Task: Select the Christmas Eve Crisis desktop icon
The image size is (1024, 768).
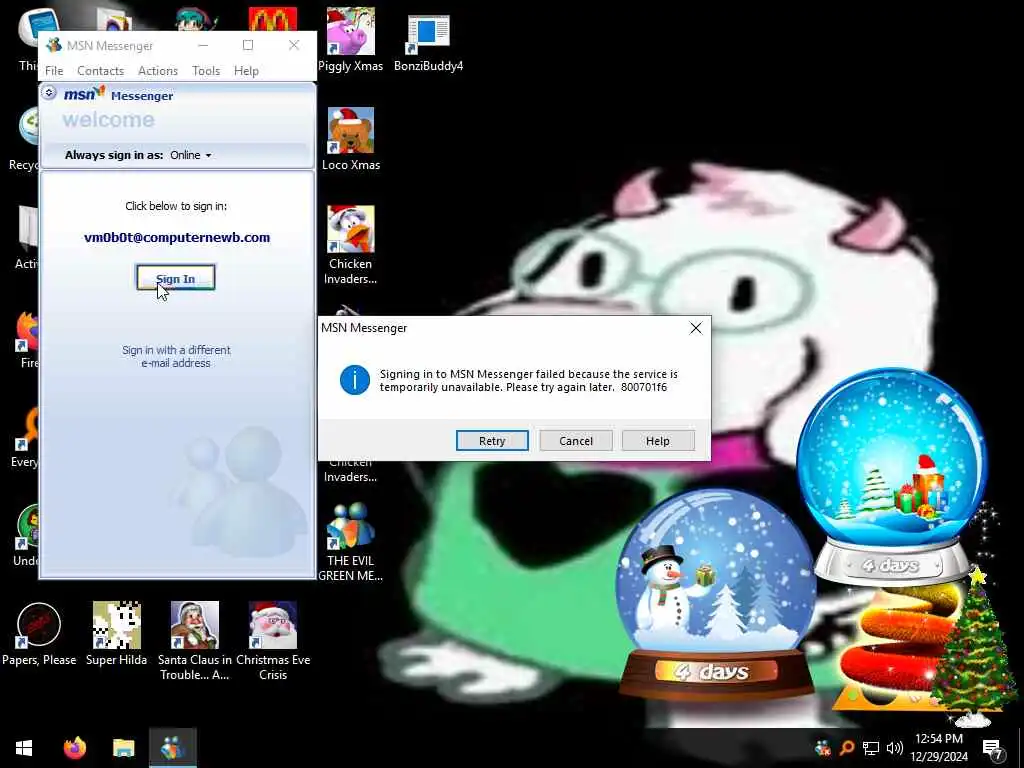Action: [273, 641]
